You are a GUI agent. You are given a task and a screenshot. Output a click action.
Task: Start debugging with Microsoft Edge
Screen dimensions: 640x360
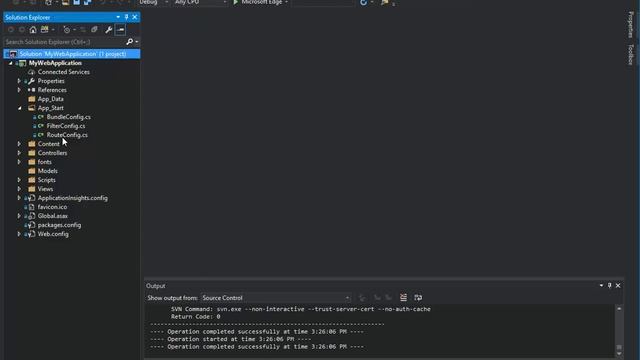pyautogui.click(x=260, y=2)
